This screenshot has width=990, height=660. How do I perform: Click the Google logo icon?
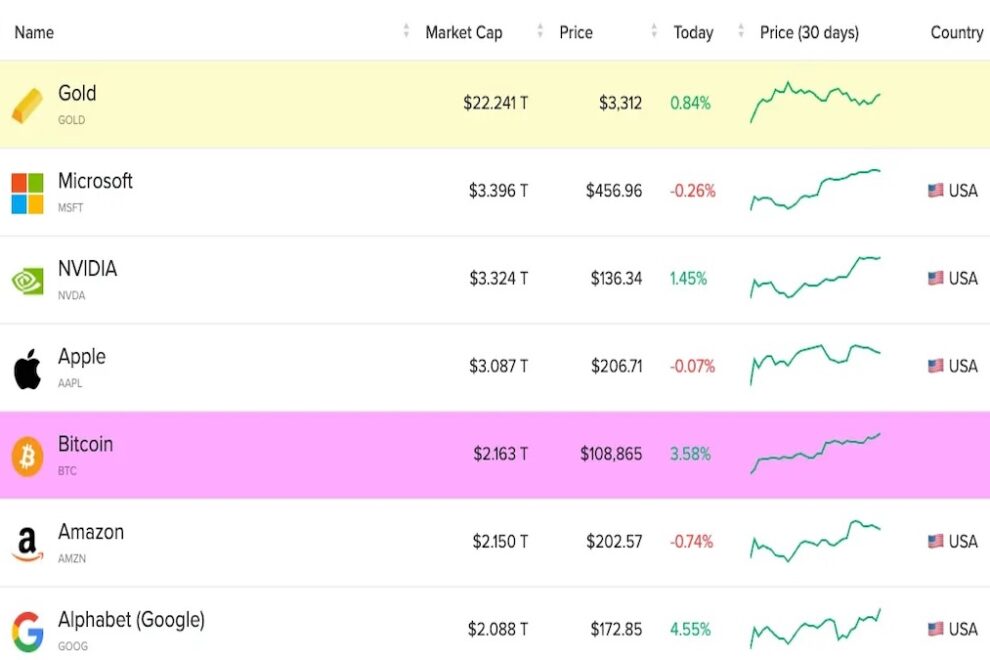pyautogui.click(x=27, y=632)
